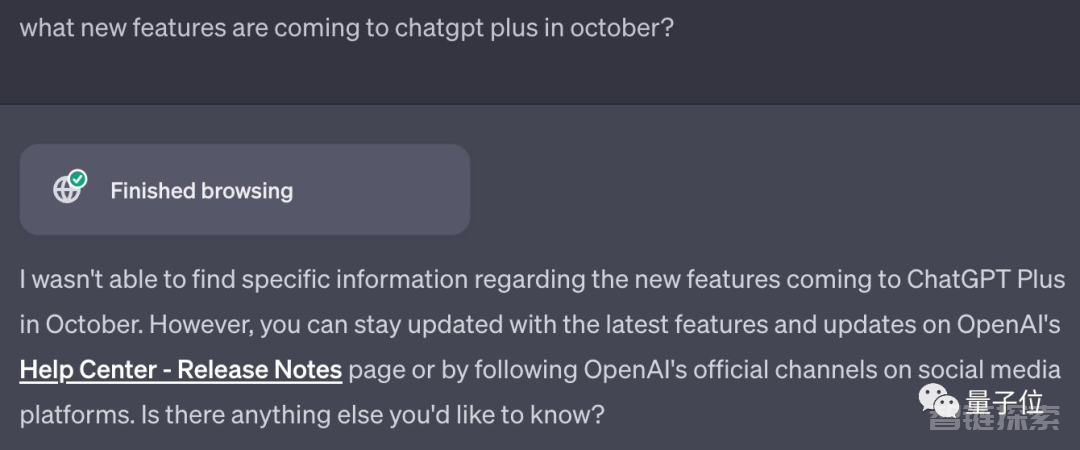Expand the Finished browsing status box
The width and height of the screenshot is (1080, 450).
coord(245,190)
